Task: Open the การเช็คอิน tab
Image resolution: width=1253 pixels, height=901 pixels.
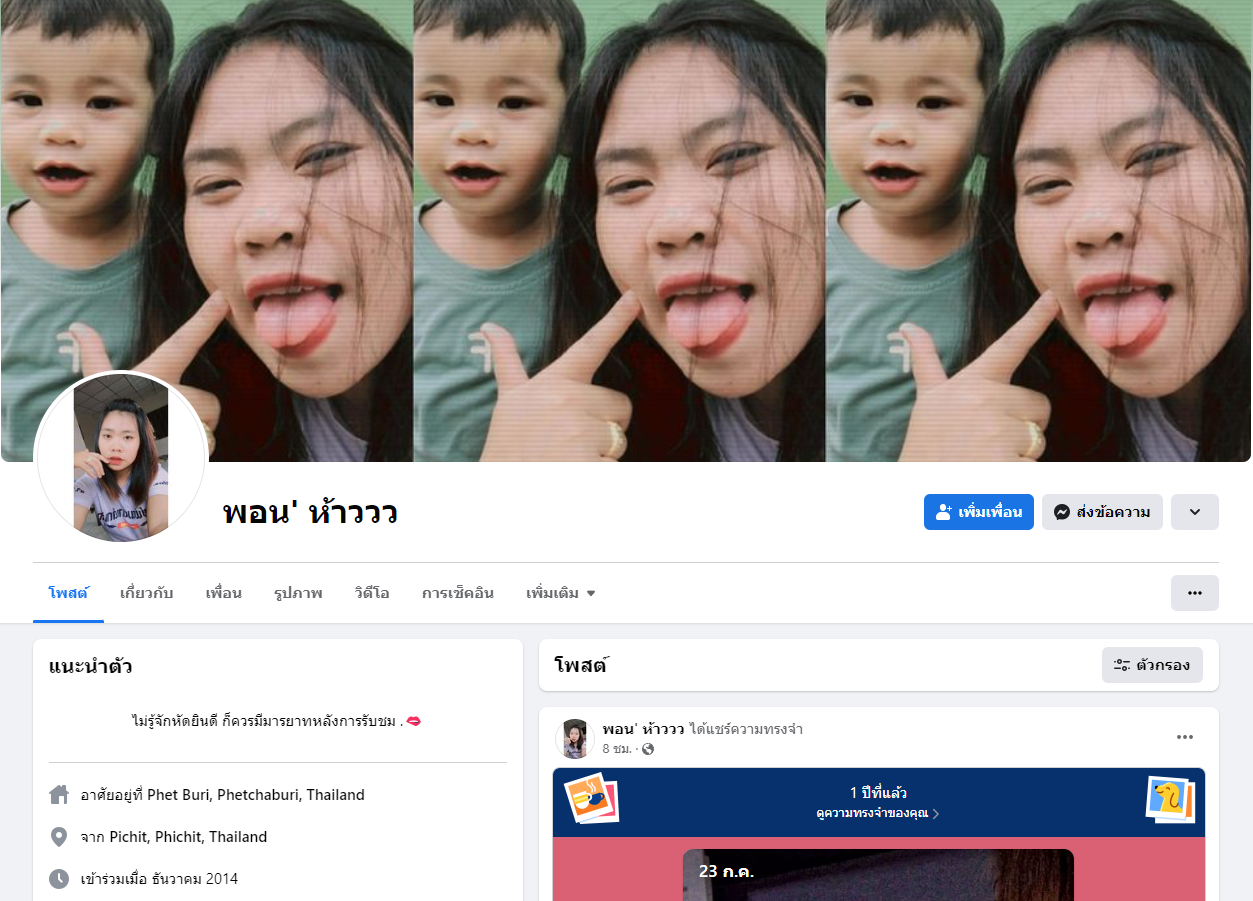Action: (458, 593)
